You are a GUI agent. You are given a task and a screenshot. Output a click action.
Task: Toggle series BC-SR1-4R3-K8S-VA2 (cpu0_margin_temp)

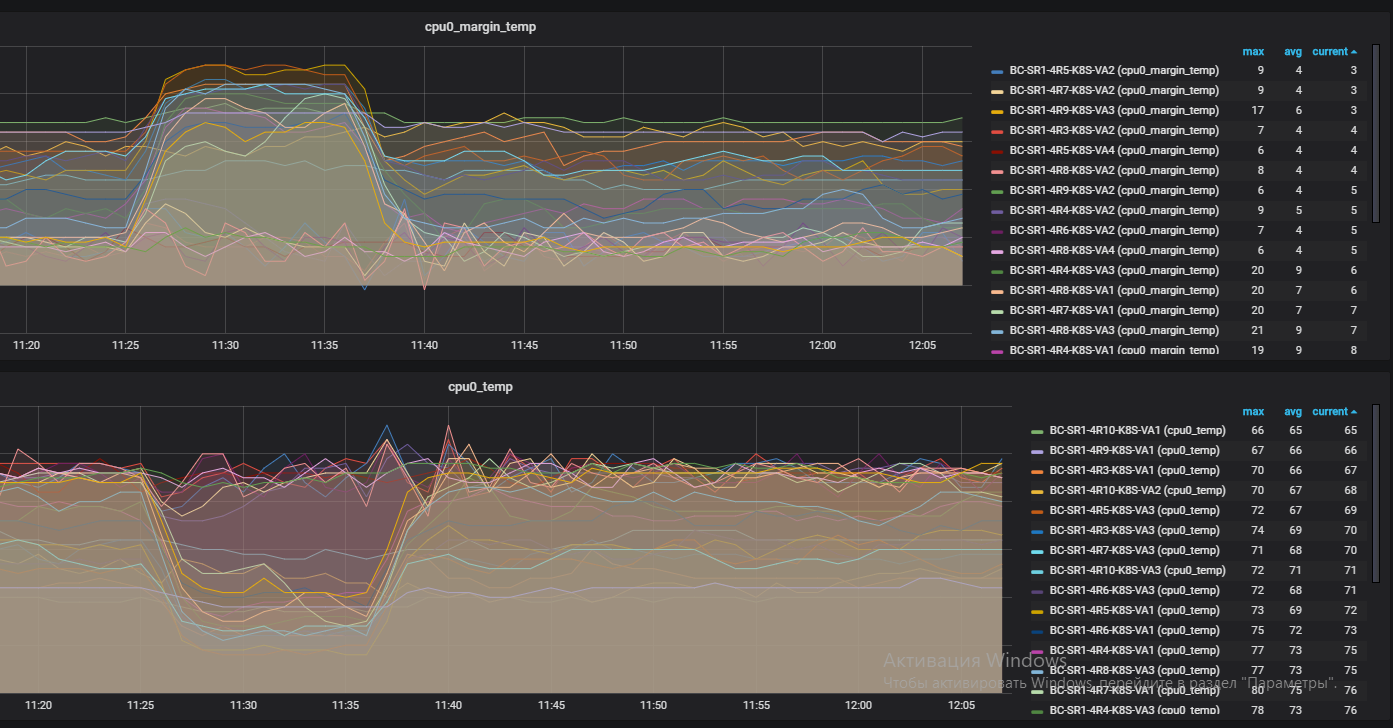(1114, 130)
